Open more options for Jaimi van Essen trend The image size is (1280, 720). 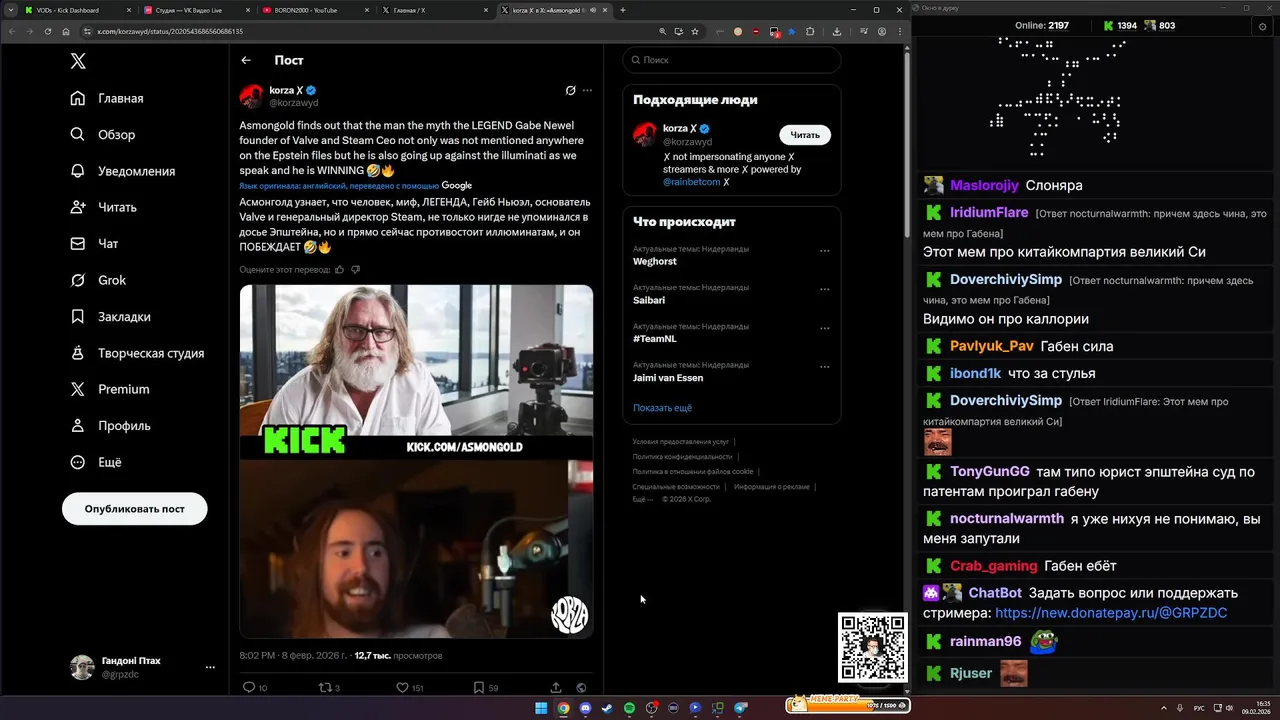[x=824, y=367]
